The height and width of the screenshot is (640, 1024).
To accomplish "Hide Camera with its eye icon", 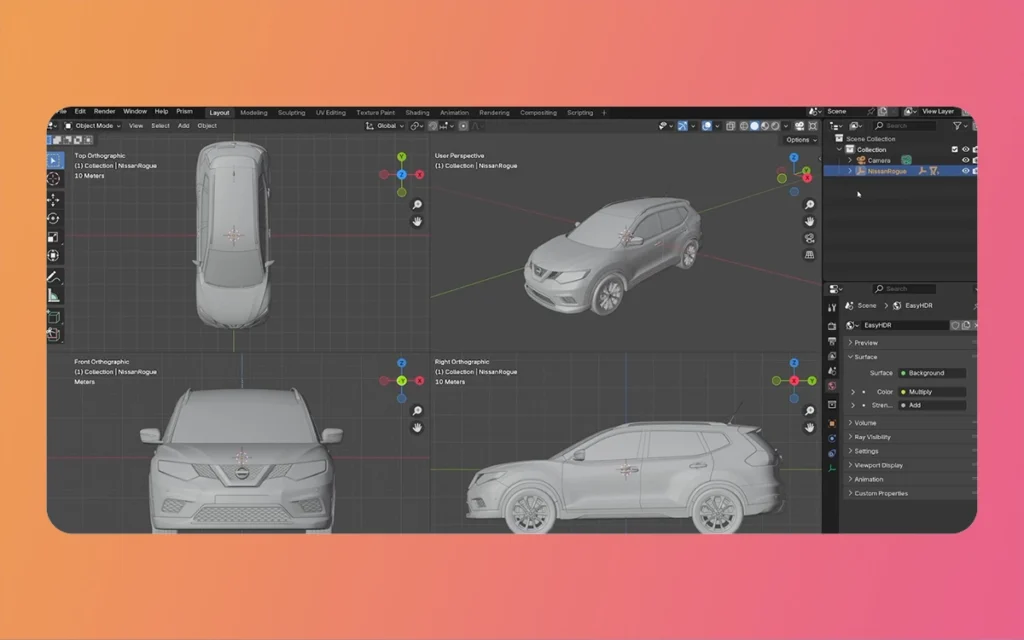I will click(x=965, y=160).
